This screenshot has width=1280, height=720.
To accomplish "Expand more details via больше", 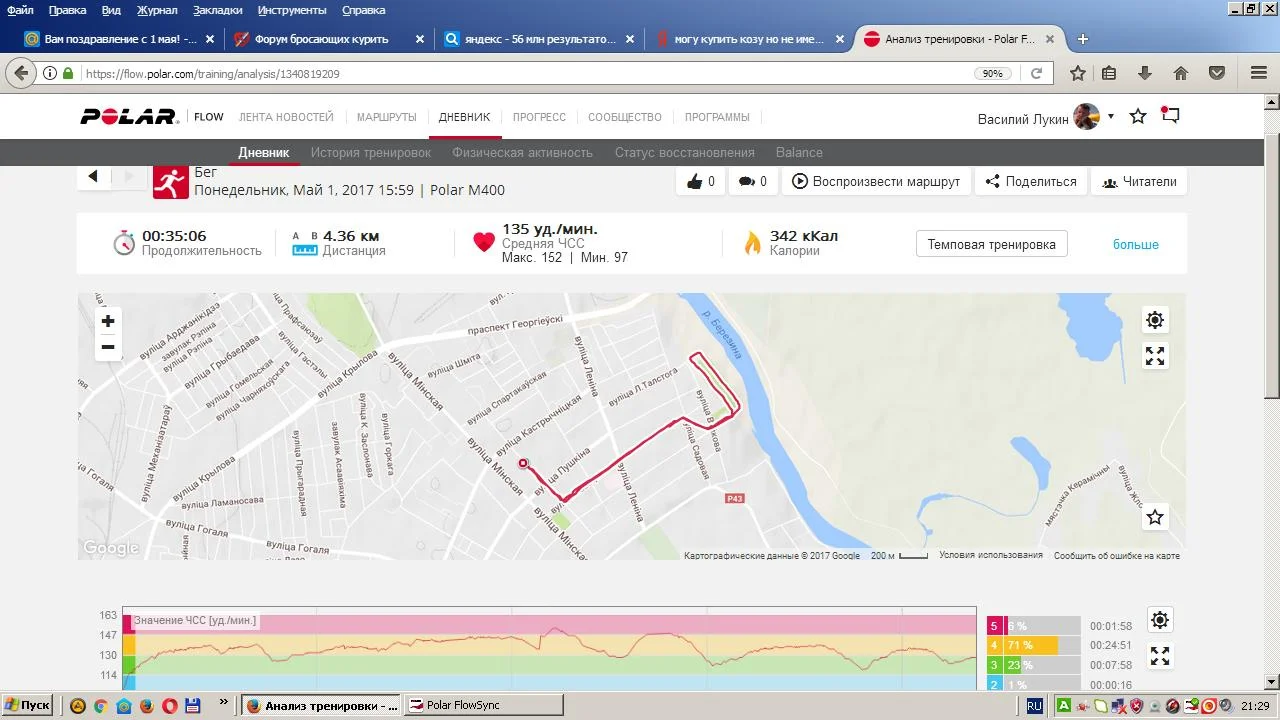I will (1136, 244).
